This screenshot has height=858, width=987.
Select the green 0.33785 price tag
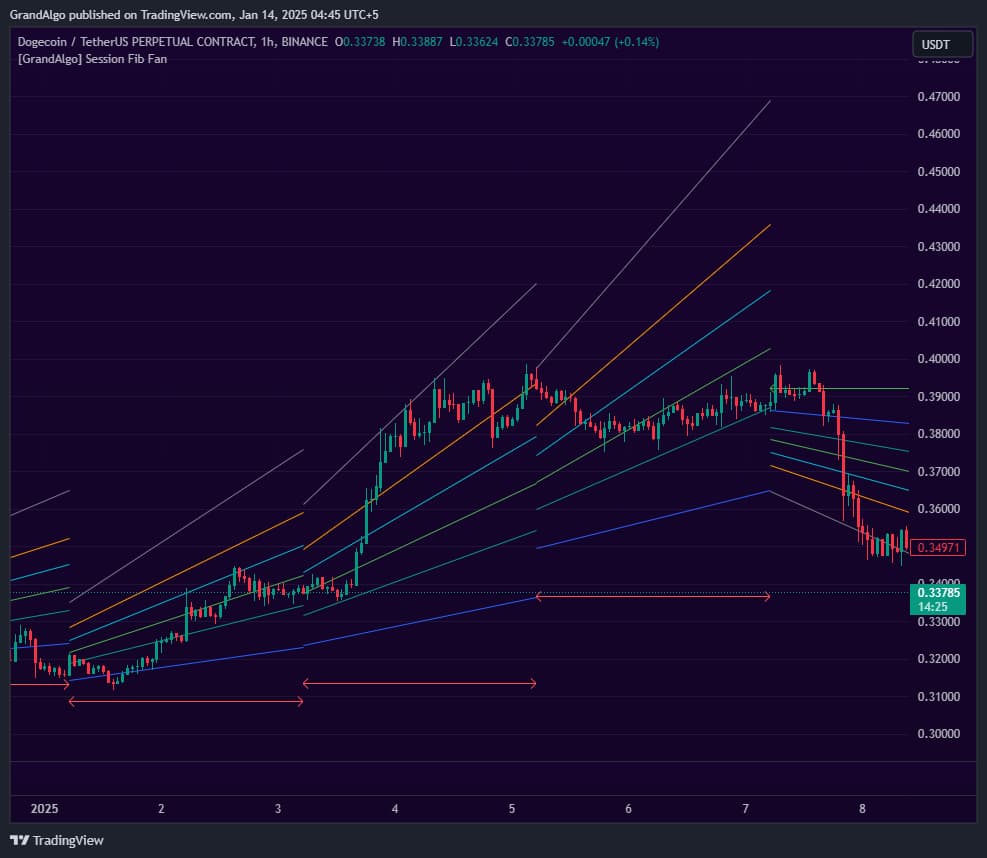[938, 593]
